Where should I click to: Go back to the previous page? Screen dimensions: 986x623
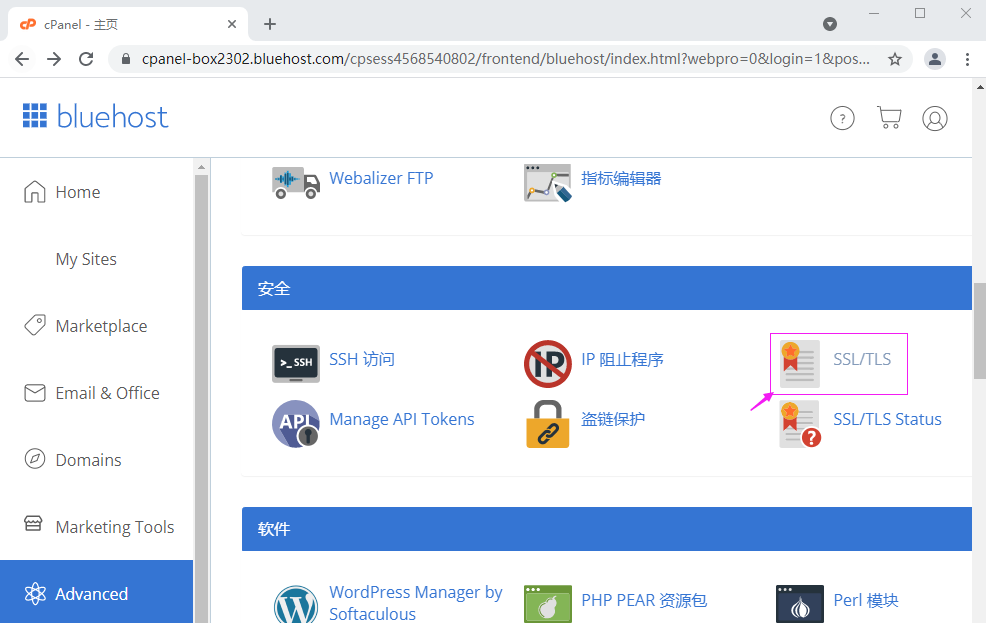click(x=22, y=59)
